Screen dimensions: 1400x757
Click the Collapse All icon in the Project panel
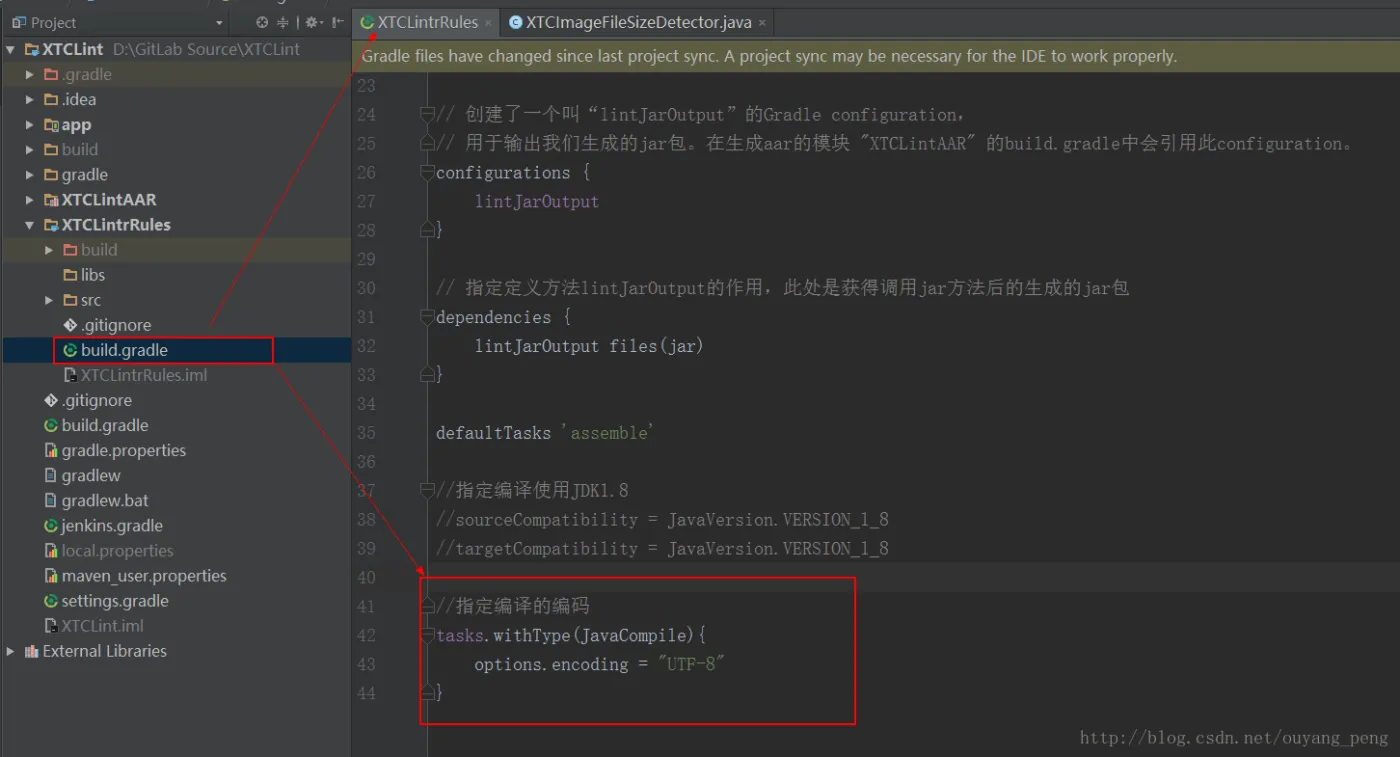[x=283, y=22]
